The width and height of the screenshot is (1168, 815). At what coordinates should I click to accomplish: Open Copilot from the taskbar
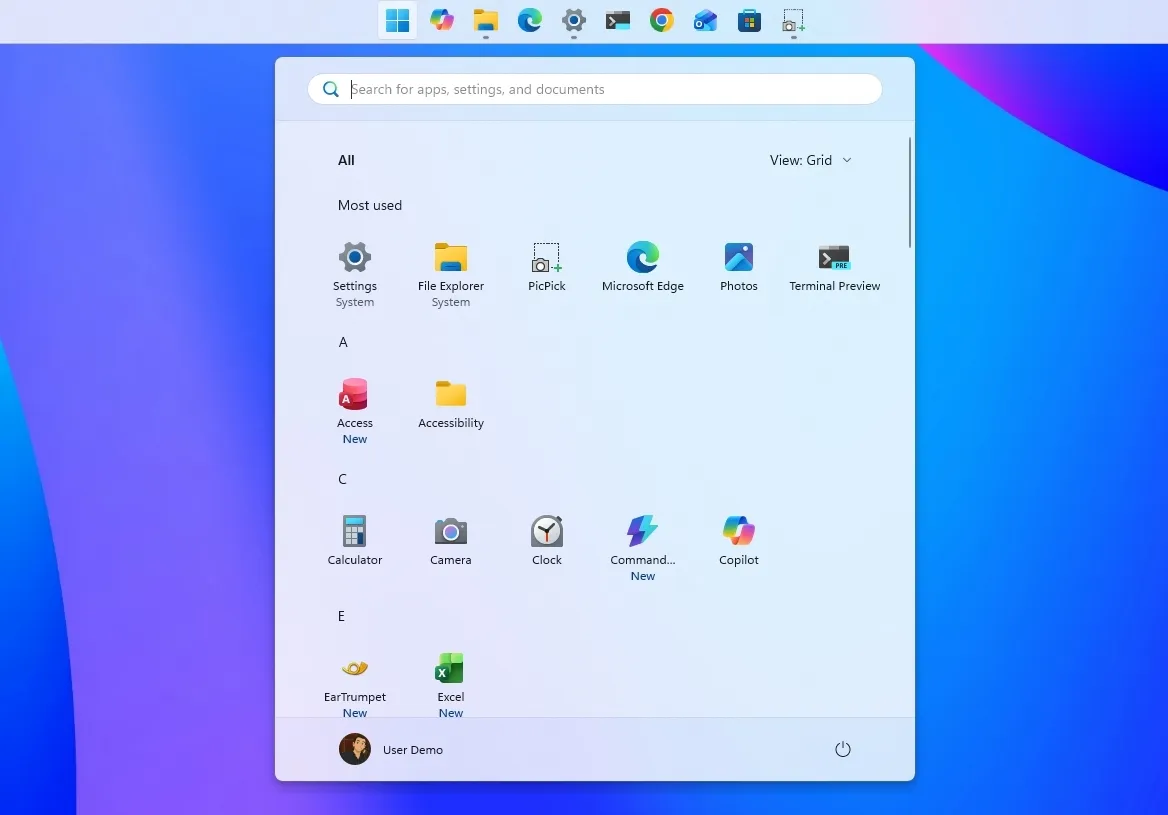(442, 20)
